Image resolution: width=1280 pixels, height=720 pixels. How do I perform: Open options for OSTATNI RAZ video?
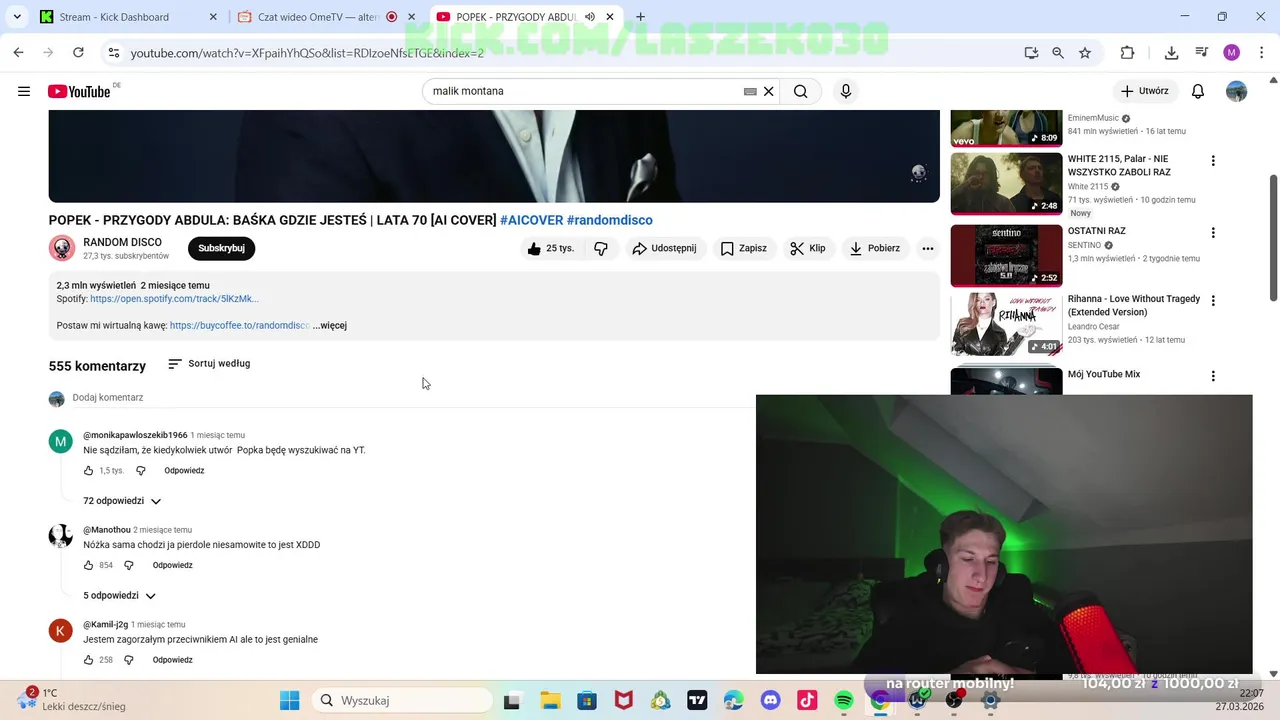[x=1213, y=233]
